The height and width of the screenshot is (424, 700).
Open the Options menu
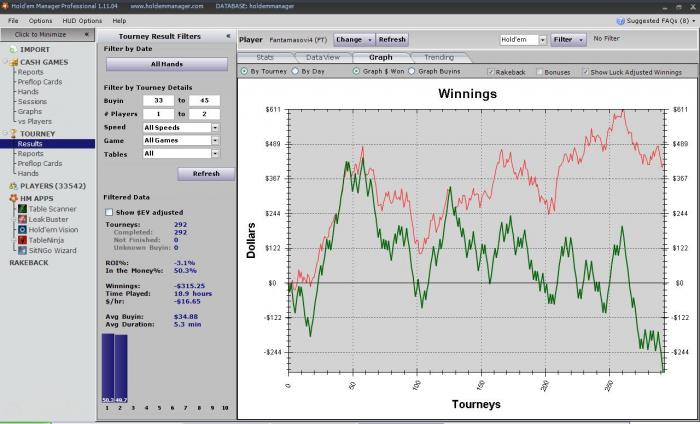(x=40, y=21)
